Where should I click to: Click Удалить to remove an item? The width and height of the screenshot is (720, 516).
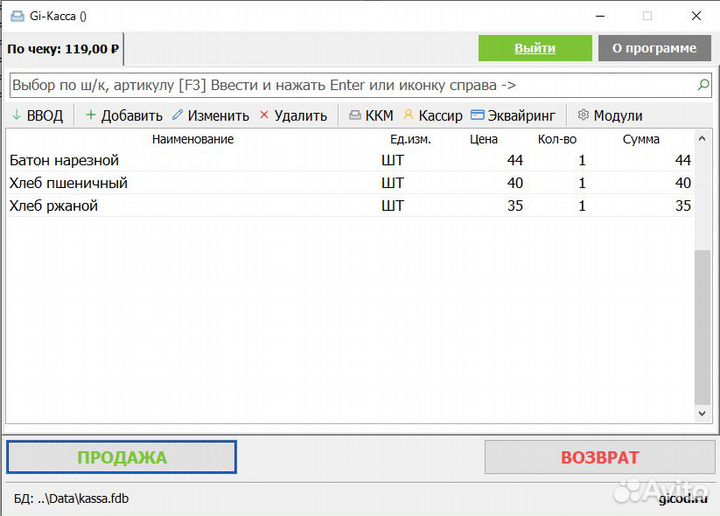[293, 115]
